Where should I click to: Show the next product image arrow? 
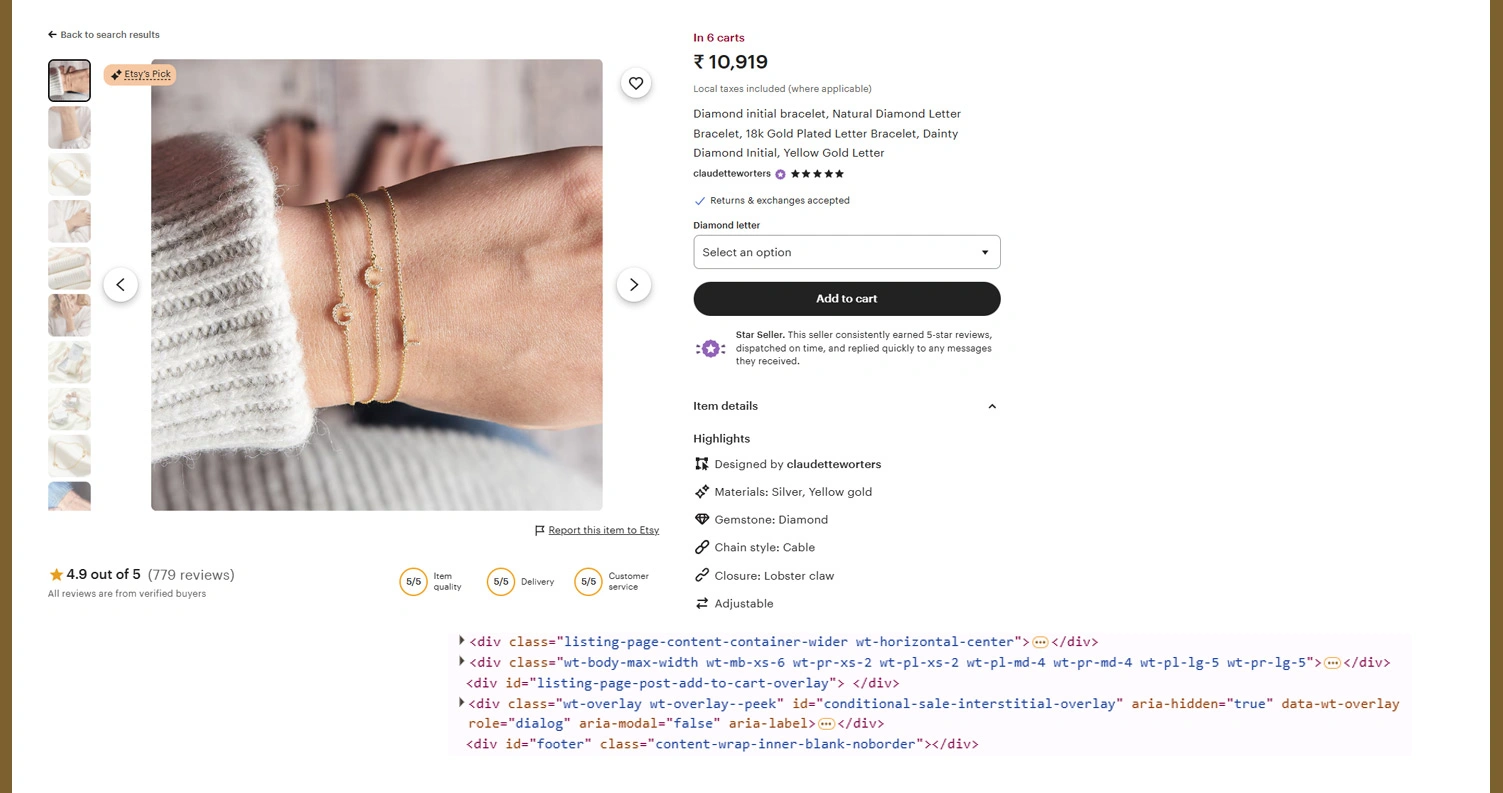(x=634, y=285)
